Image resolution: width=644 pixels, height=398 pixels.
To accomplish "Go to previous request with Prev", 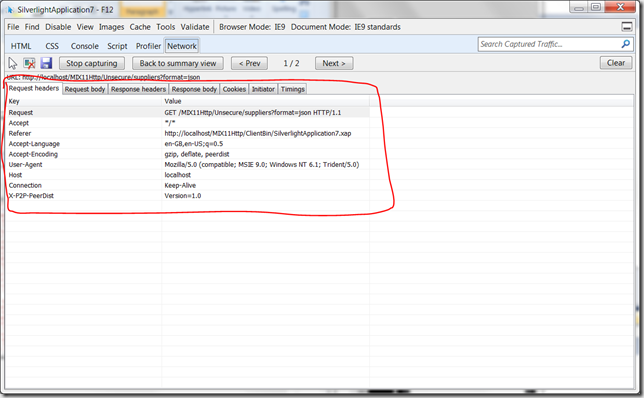I will coord(250,63).
